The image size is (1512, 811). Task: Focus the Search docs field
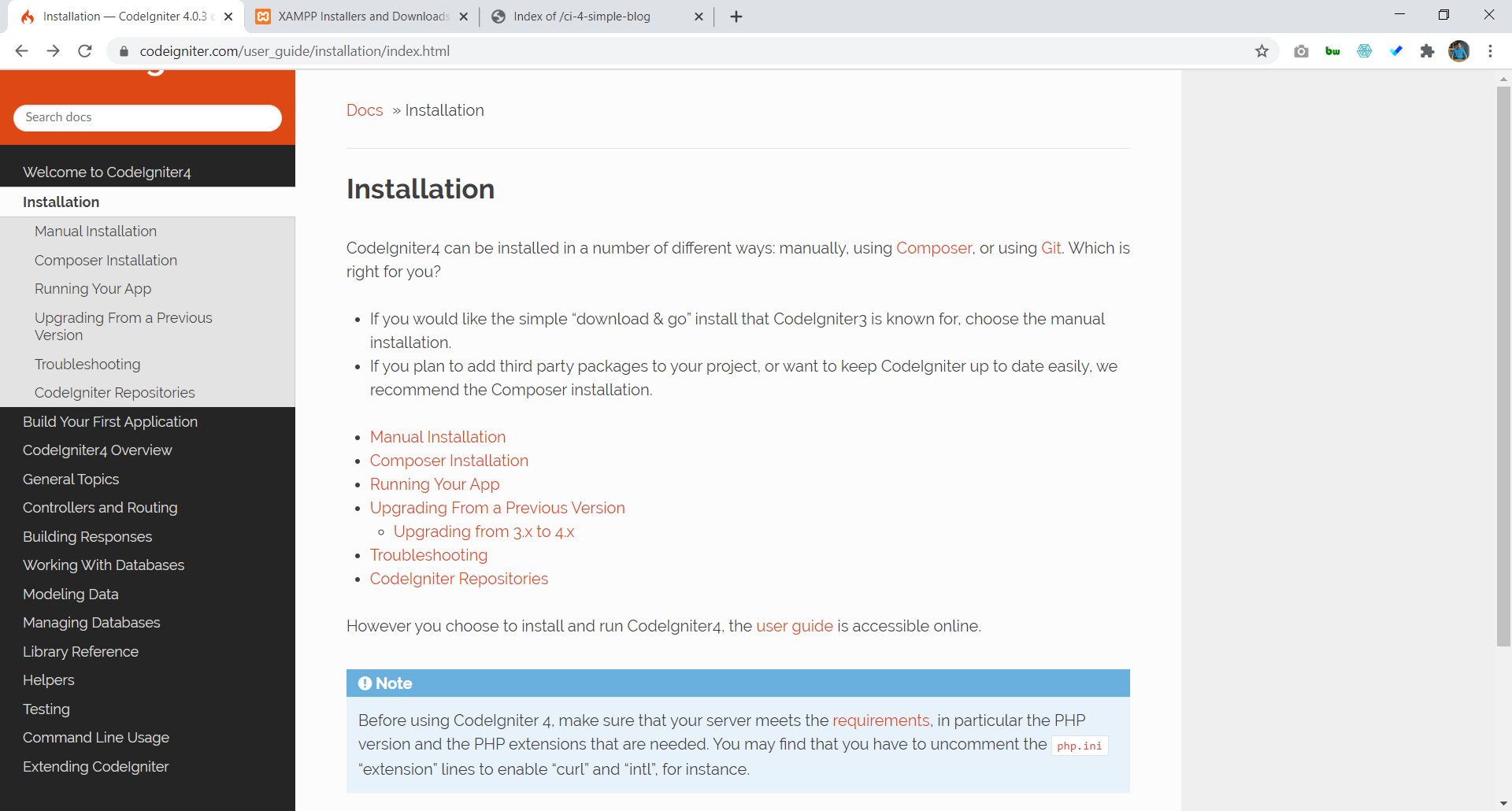point(147,117)
